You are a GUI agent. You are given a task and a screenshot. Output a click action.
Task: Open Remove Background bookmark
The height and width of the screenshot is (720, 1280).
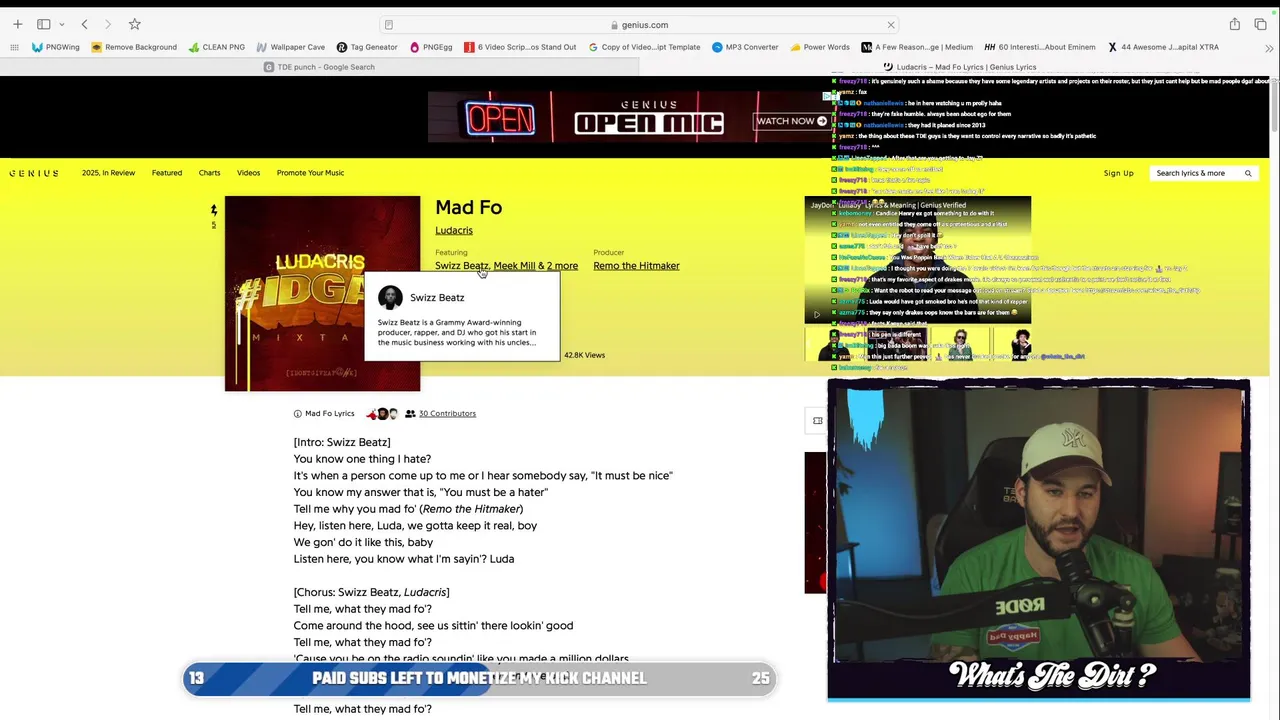coord(134,47)
